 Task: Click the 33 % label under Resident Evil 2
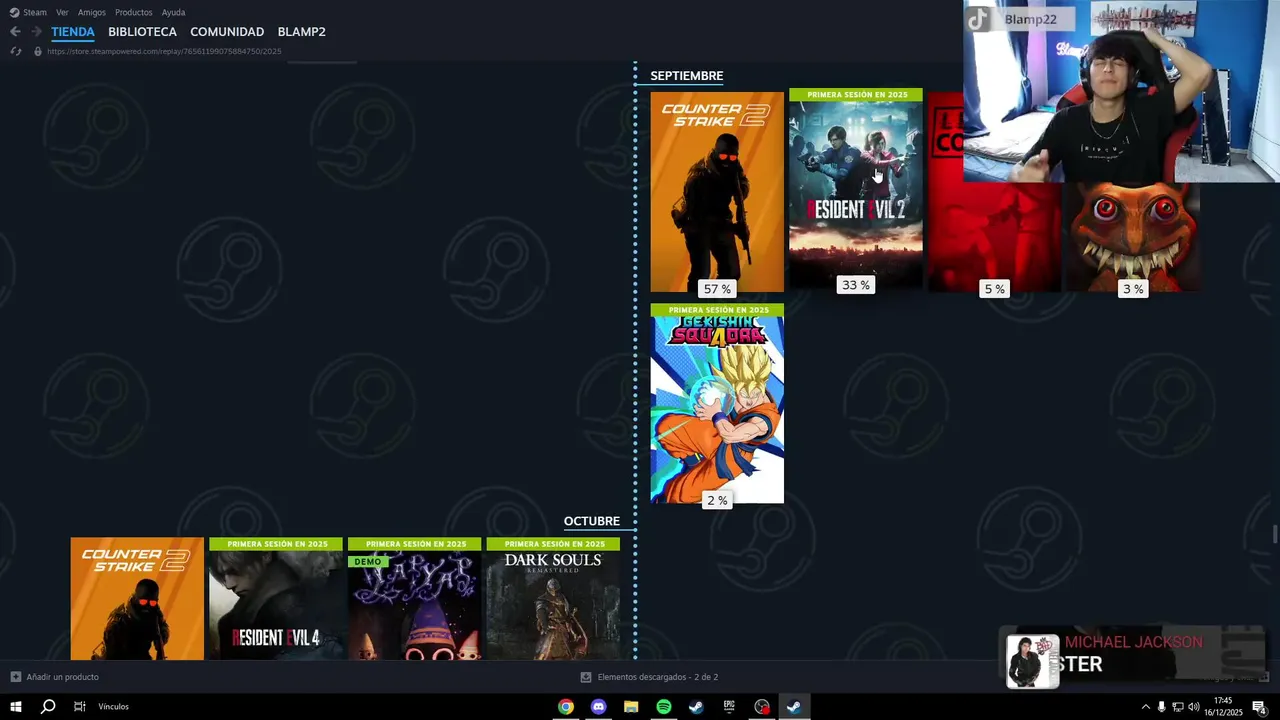[x=856, y=285]
